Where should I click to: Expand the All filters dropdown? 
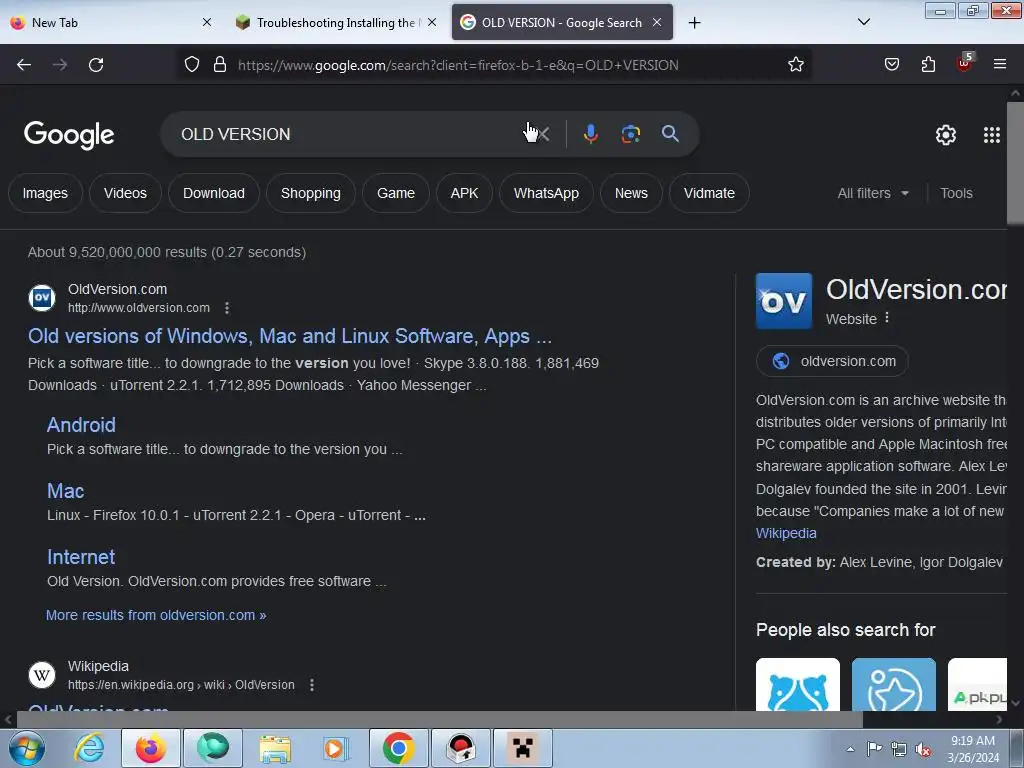[873, 193]
